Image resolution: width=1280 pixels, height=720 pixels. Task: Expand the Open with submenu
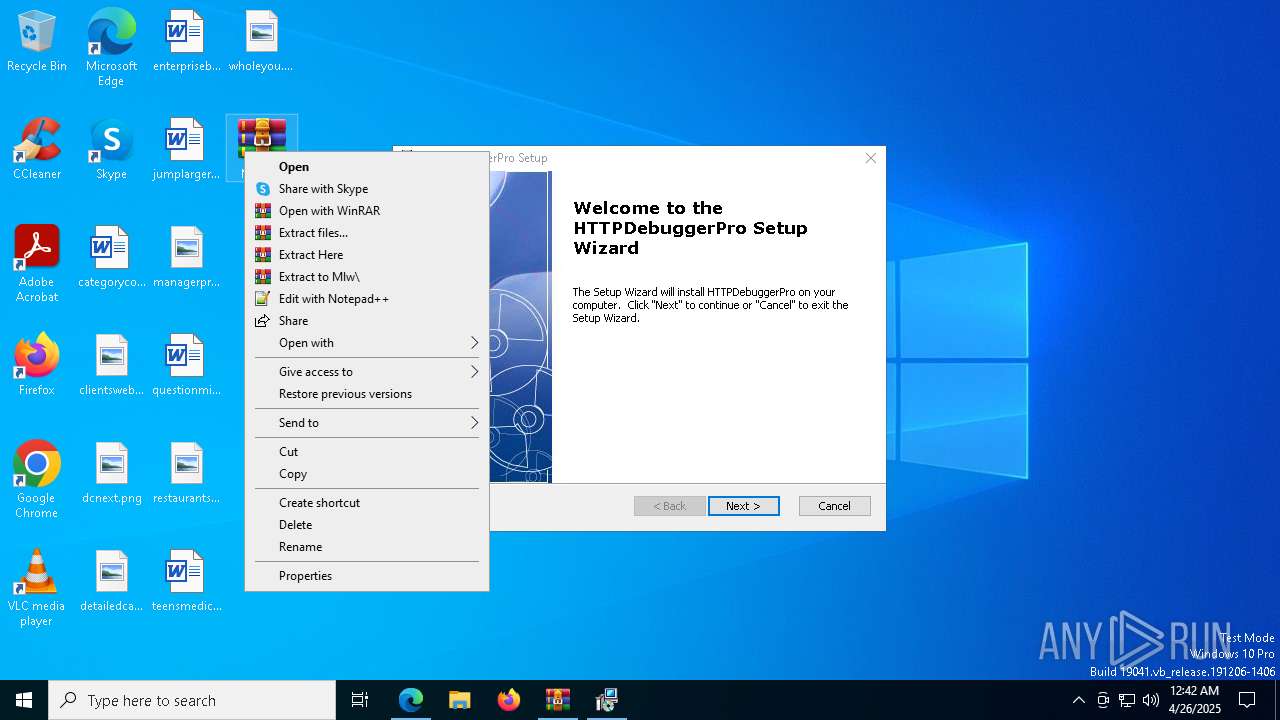[x=367, y=343]
